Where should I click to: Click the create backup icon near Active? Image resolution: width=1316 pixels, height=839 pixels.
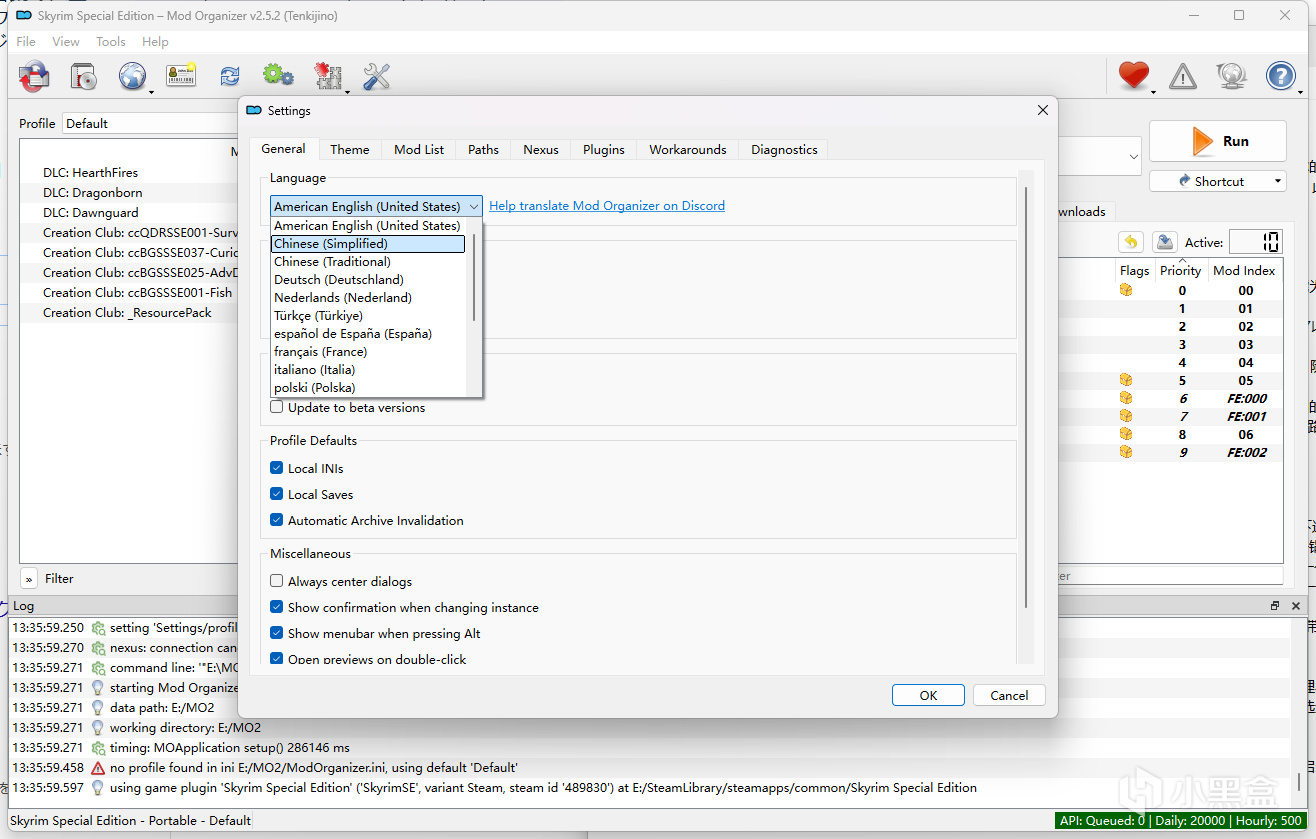coord(1164,242)
